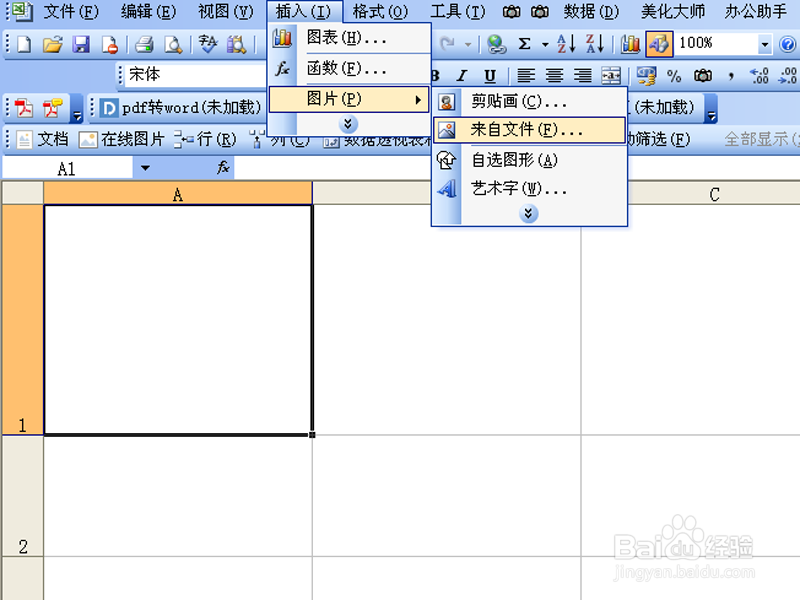Open Print Preview magnifier icon
The image size is (800, 600).
[x=173, y=44]
